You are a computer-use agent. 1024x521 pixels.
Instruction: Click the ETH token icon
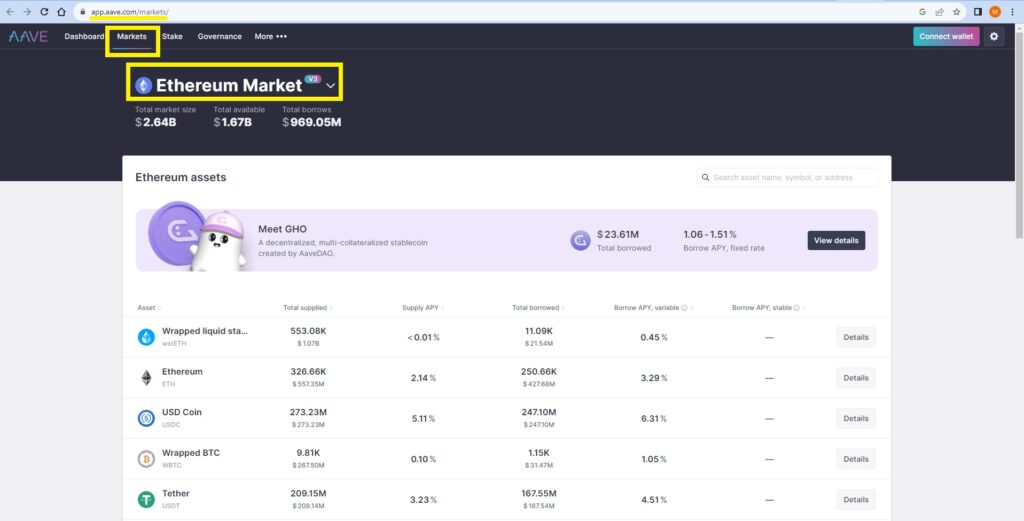(x=146, y=377)
